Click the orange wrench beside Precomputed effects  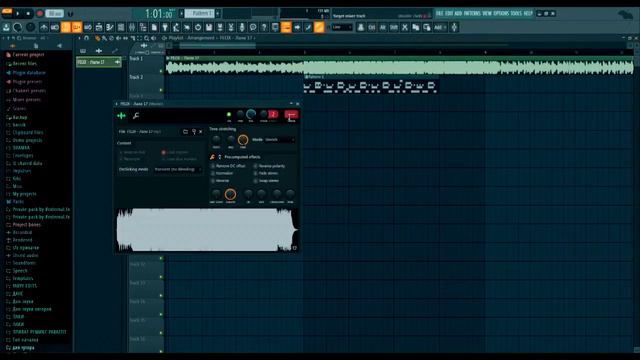tap(212, 157)
